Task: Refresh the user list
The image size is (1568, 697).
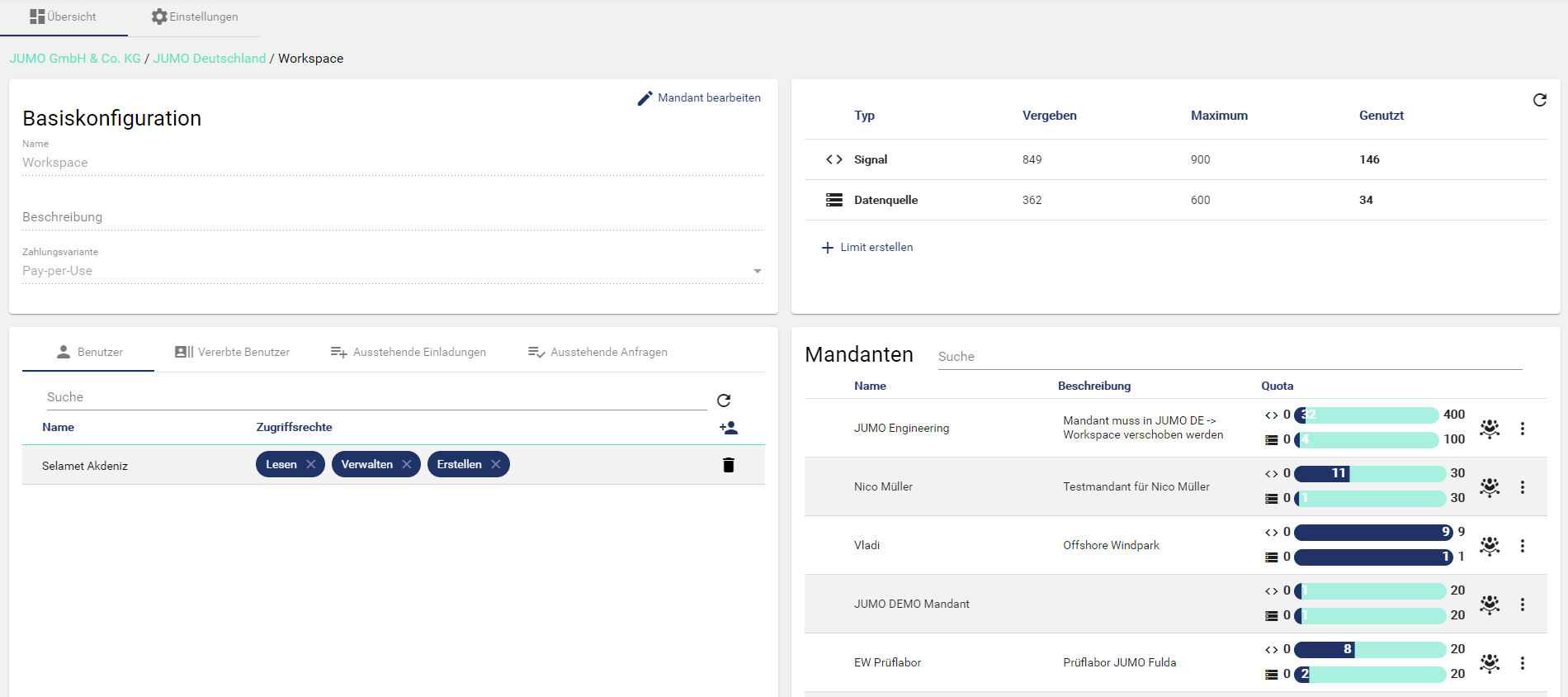Action: click(x=724, y=401)
